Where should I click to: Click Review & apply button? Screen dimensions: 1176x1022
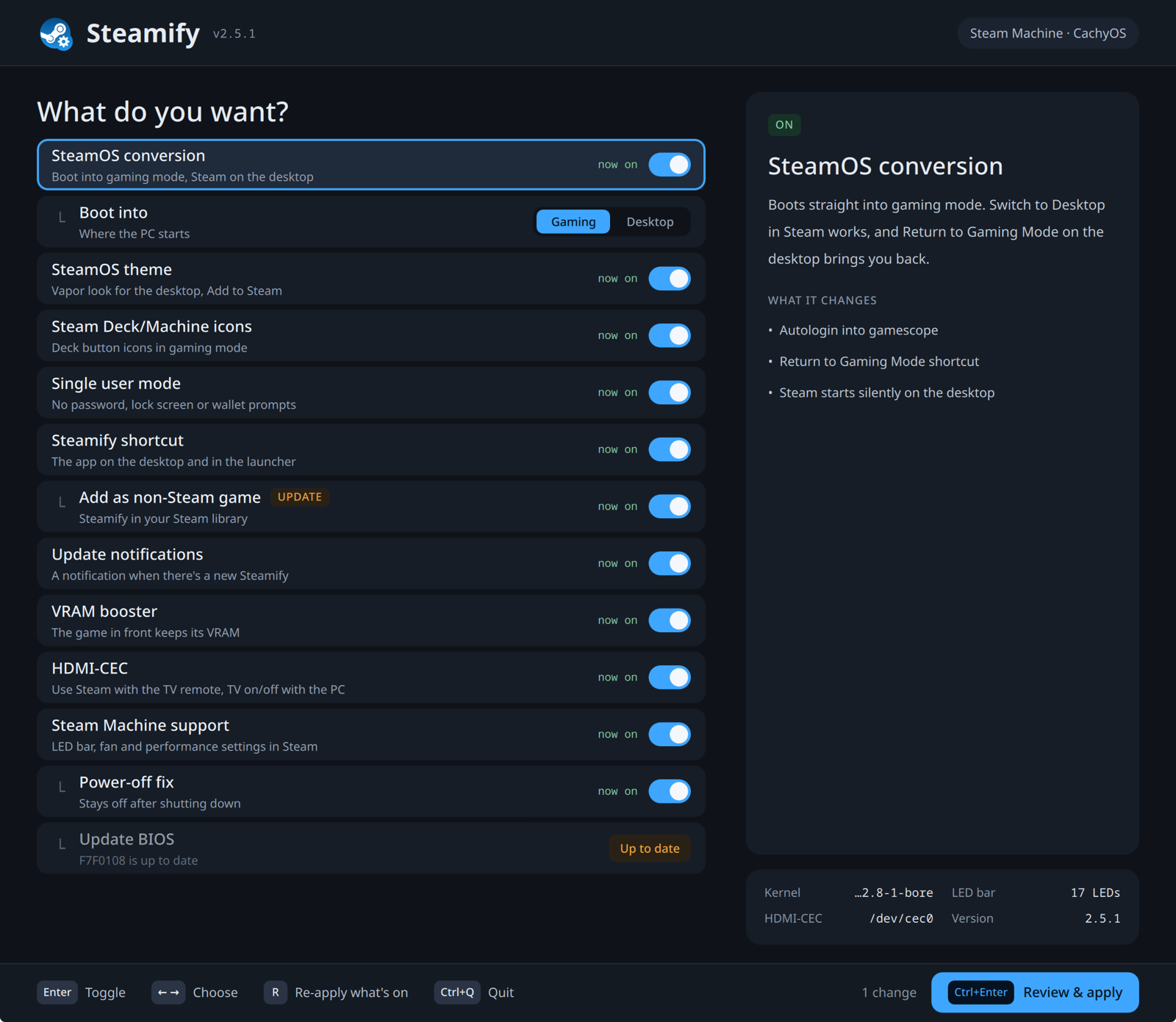[1035, 993]
